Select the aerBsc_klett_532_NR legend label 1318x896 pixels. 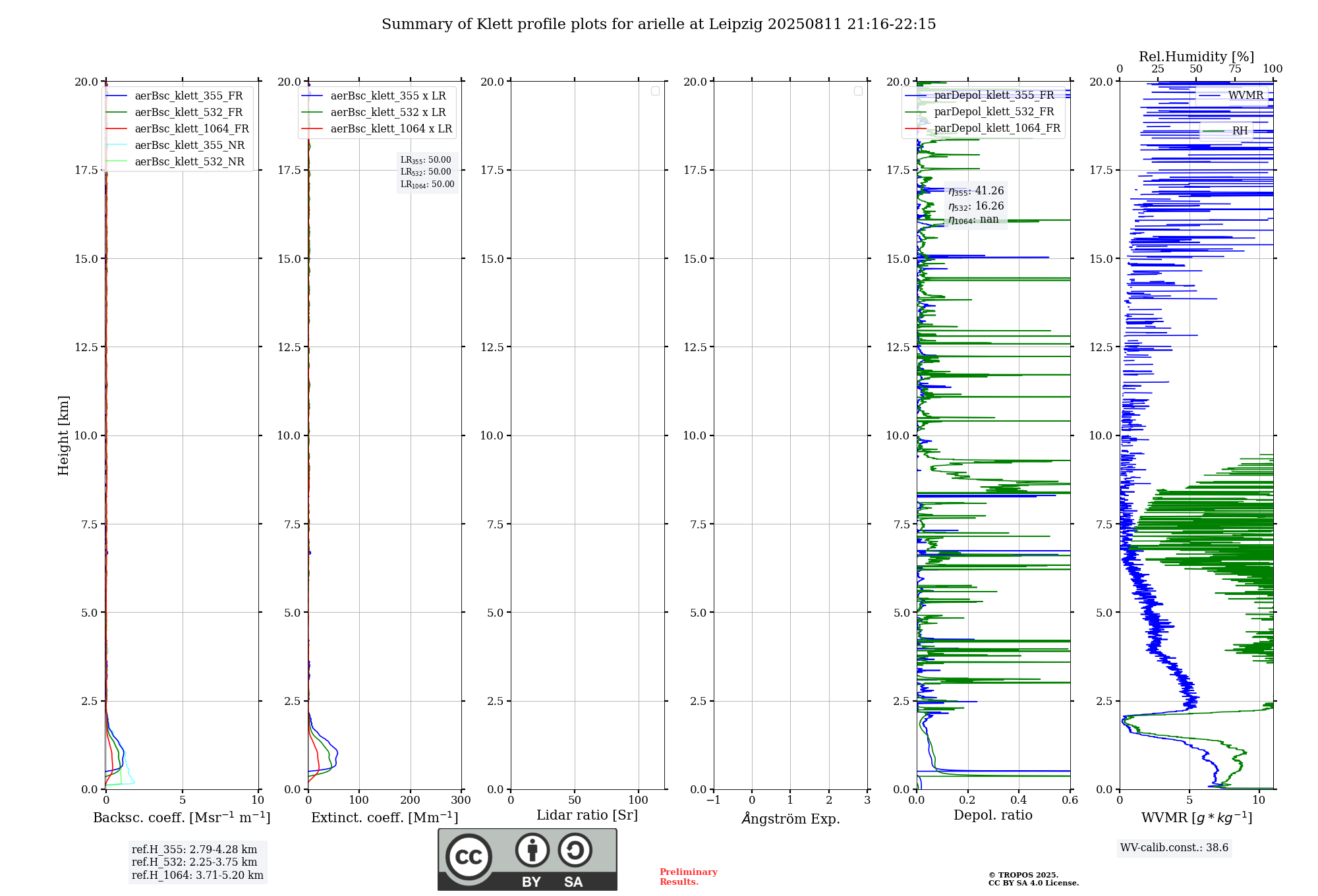click(190, 162)
